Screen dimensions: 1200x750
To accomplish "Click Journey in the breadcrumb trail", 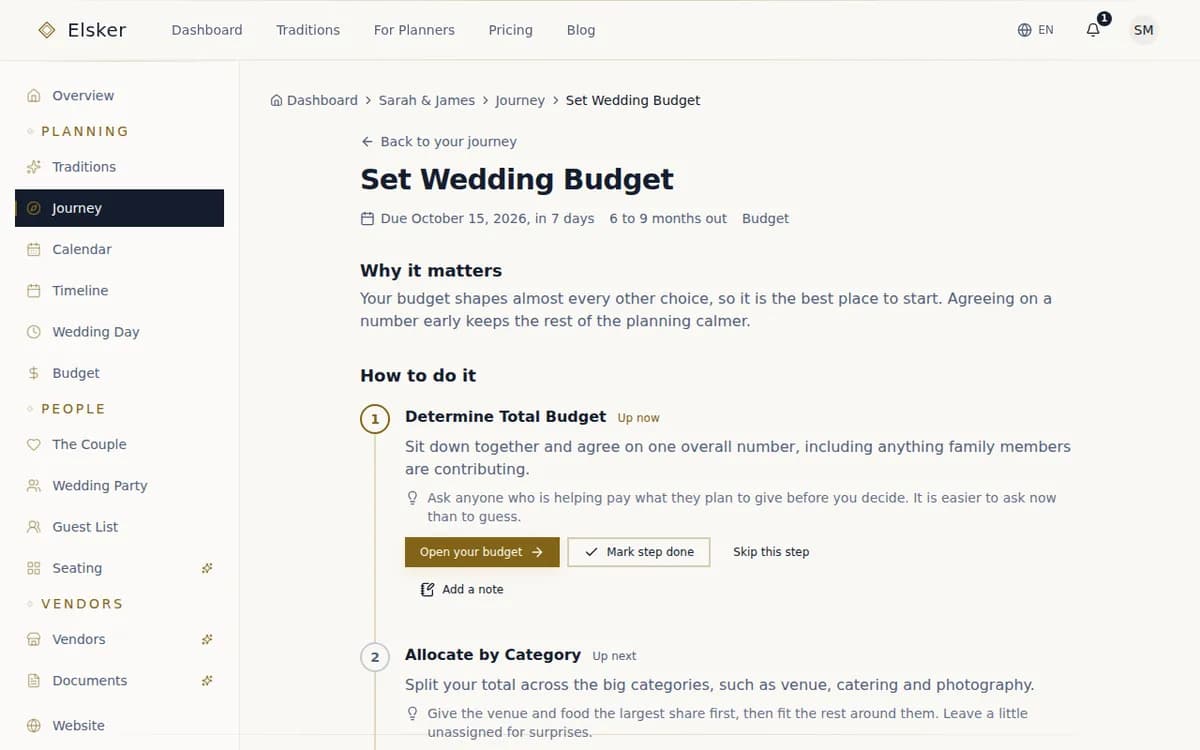I will (520, 100).
